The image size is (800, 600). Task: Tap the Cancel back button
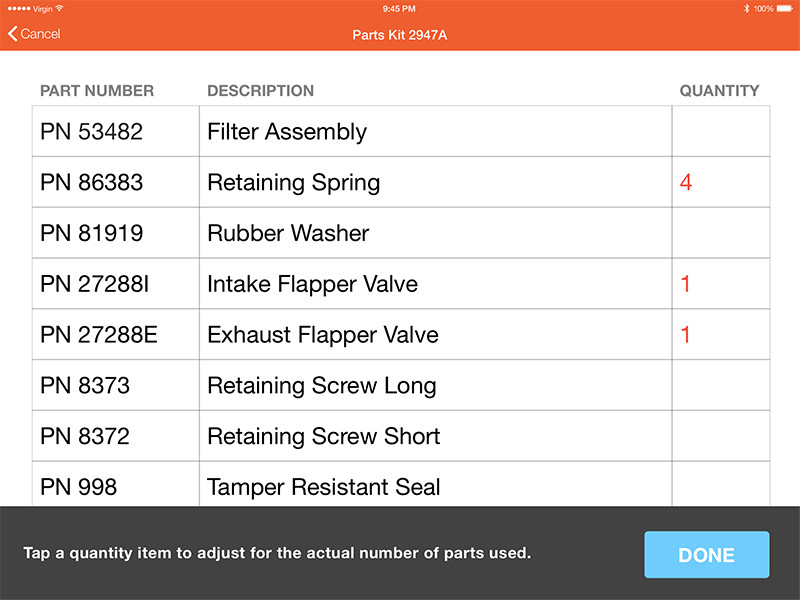(x=34, y=34)
